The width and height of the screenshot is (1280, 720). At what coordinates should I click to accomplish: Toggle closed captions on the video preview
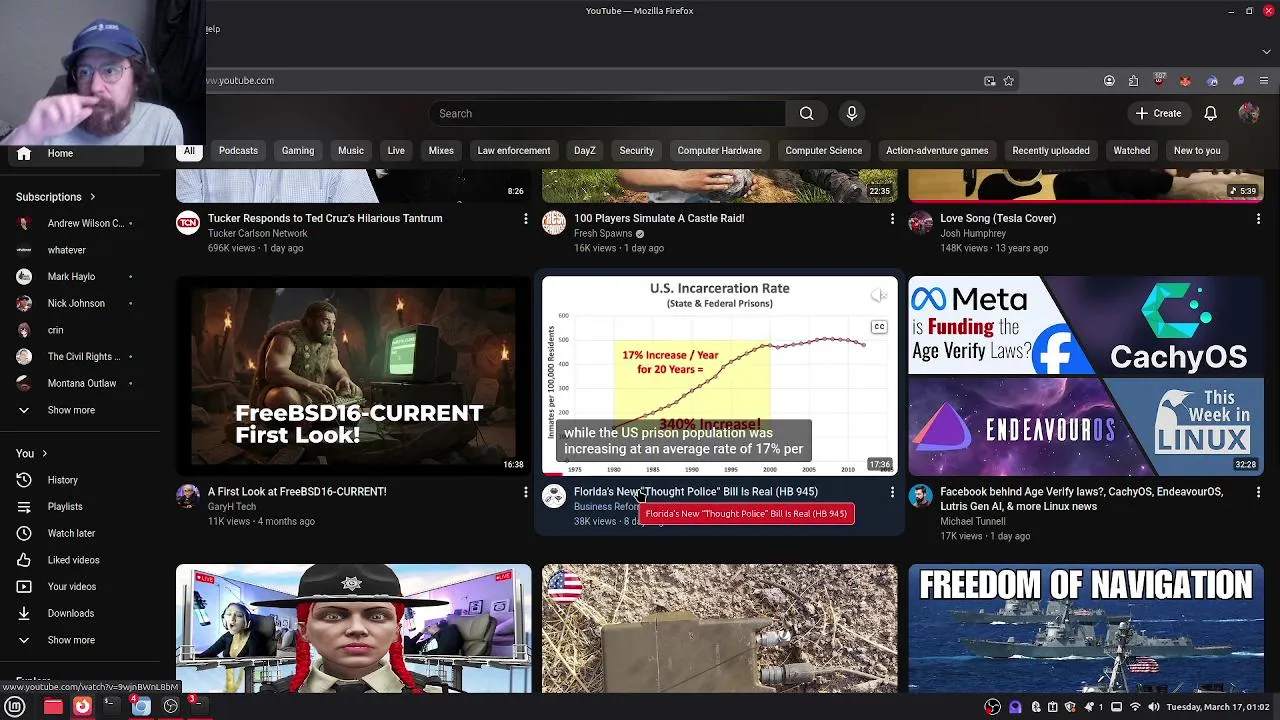(878, 327)
